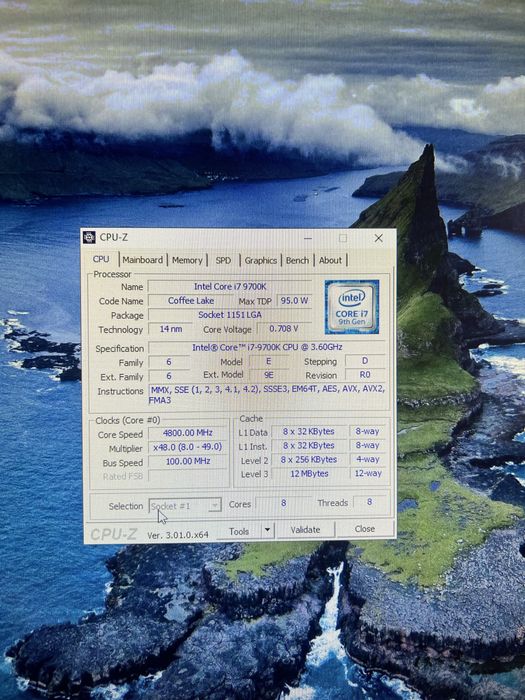Click the Threads count field 8
The width and height of the screenshot is (525, 700).
370,502
